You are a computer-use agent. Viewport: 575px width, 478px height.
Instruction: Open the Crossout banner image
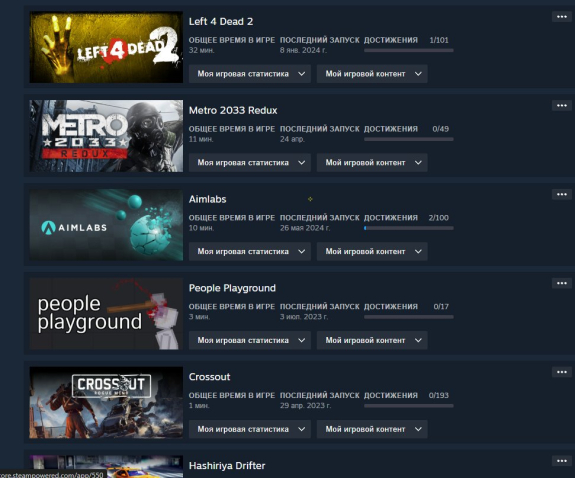[x=106, y=402]
